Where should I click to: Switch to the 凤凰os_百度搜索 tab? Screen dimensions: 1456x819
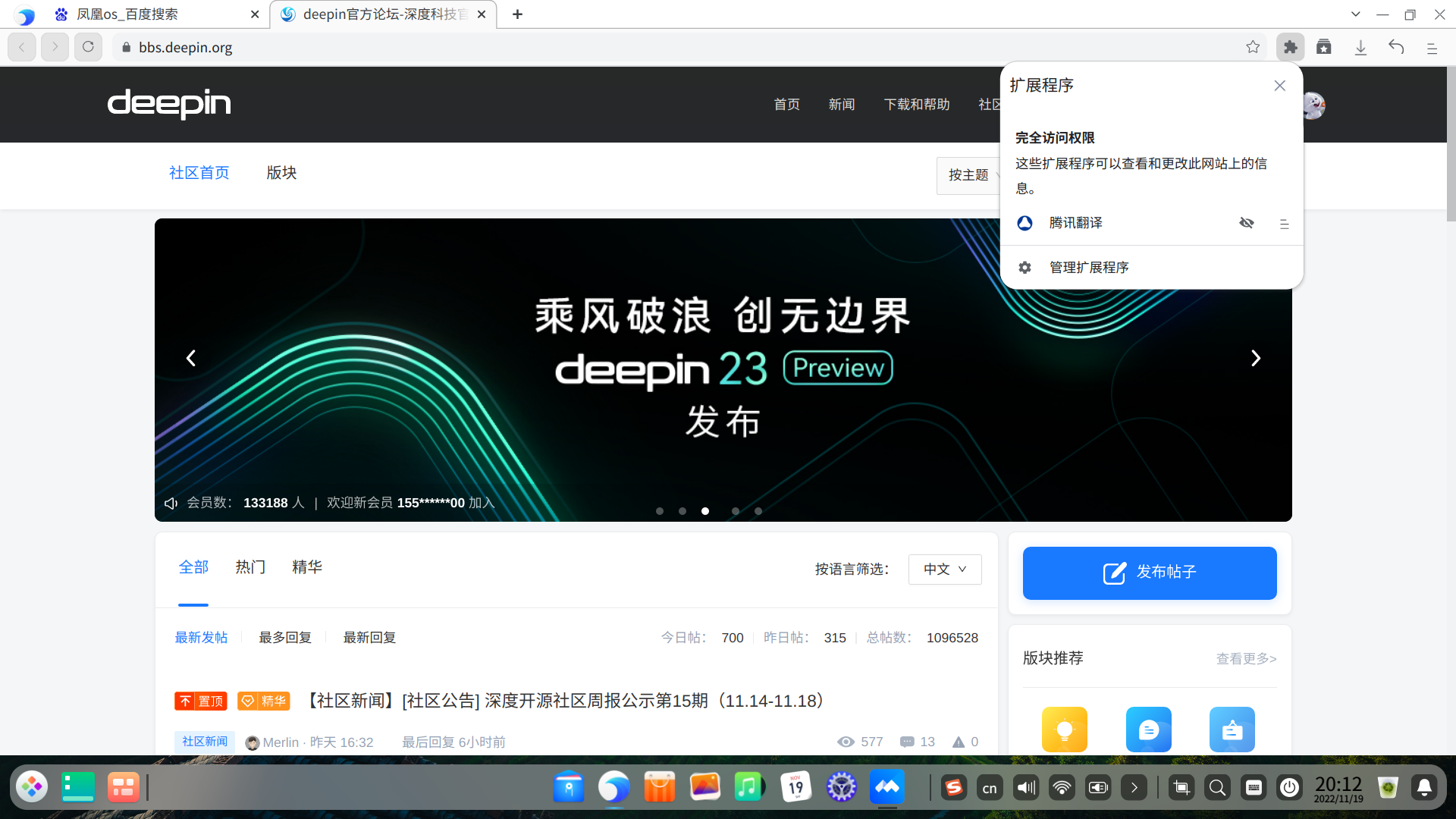[129, 14]
